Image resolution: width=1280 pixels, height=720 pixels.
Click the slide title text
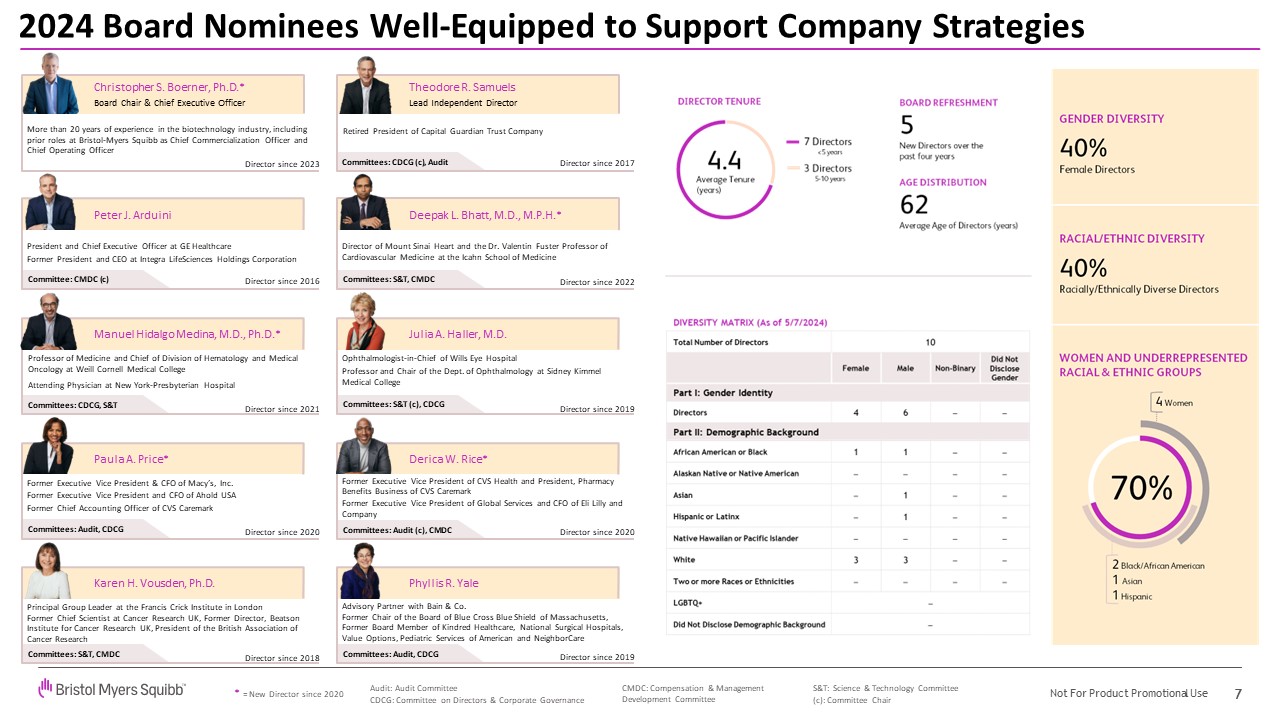click(x=552, y=27)
